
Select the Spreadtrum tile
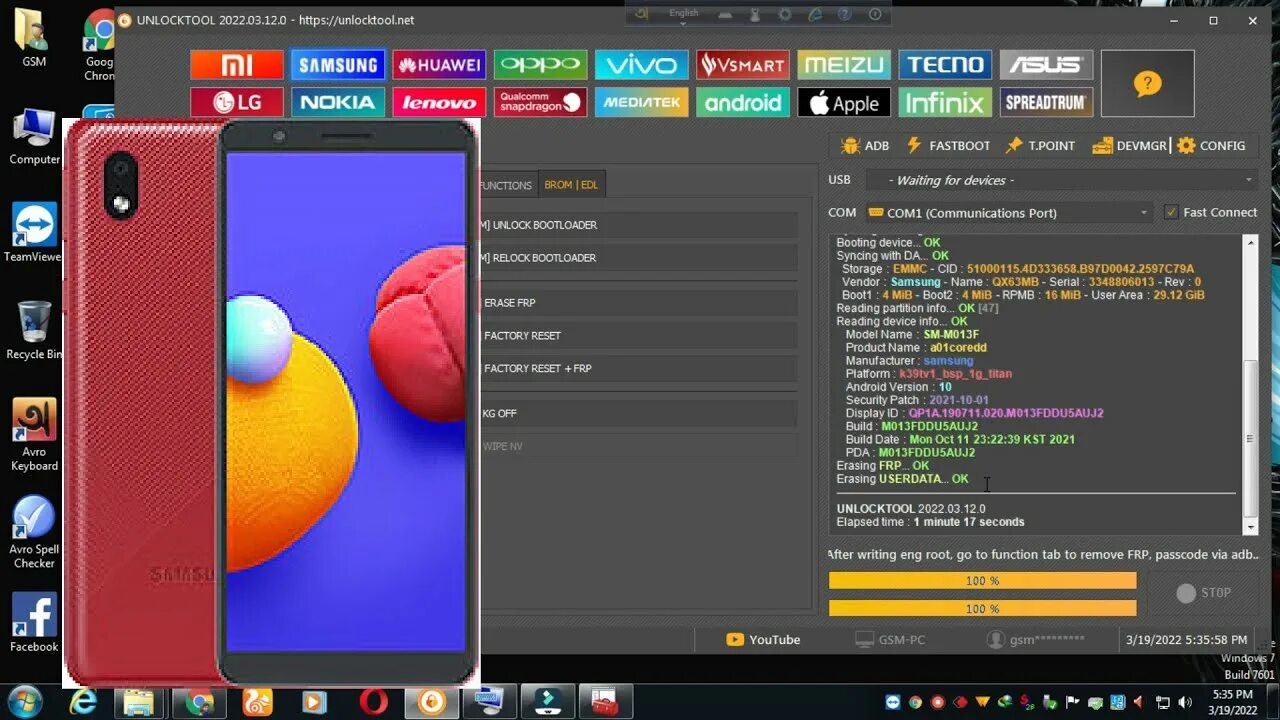point(1046,102)
